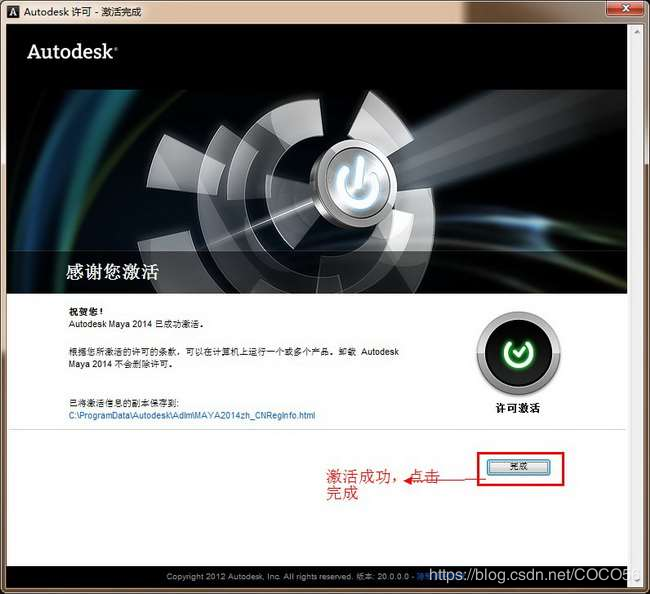Click the 许可激活 label under the icon
The height and width of the screenshot is (594, 650).
coord(518,408)
